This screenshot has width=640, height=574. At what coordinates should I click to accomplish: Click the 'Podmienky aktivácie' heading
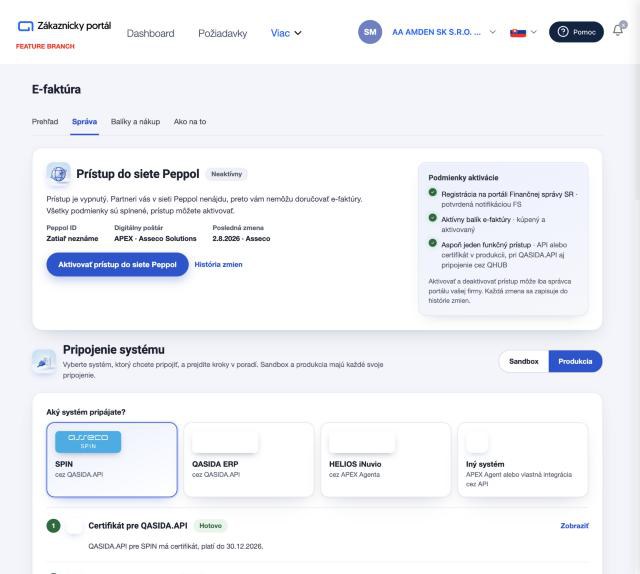pyautogui.click(x=463, y=178)
